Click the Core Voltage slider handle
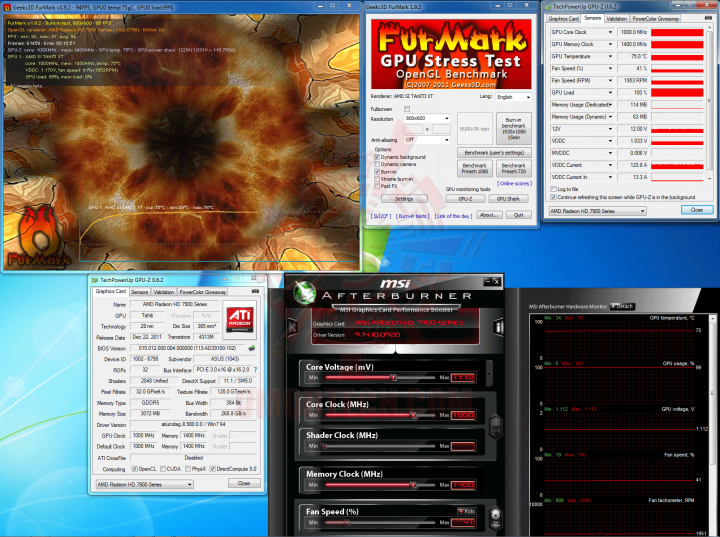This screenshot has height=537, width=720. (394, 378)
